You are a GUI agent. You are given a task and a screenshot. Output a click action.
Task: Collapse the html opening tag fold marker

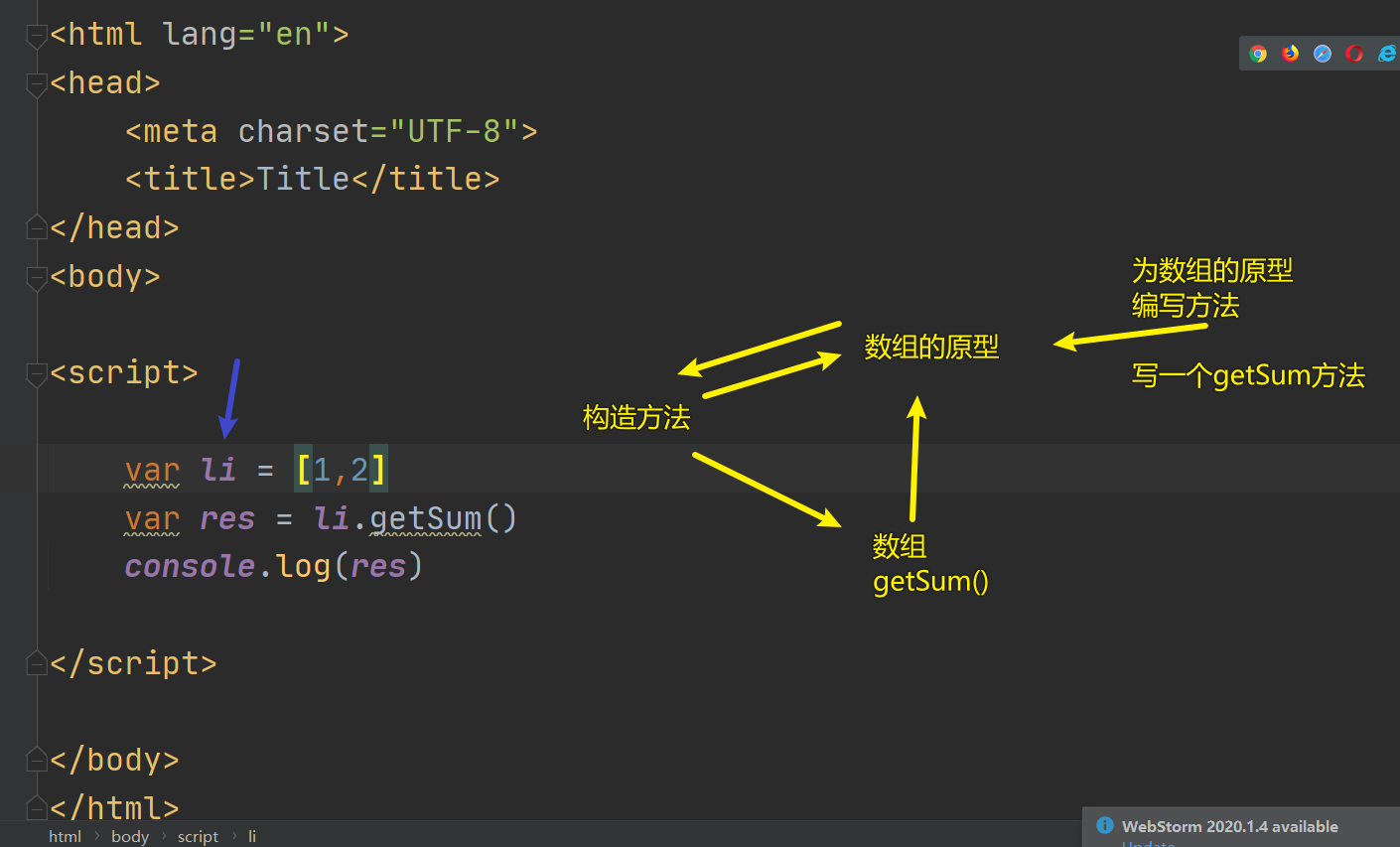click(36, 36)
